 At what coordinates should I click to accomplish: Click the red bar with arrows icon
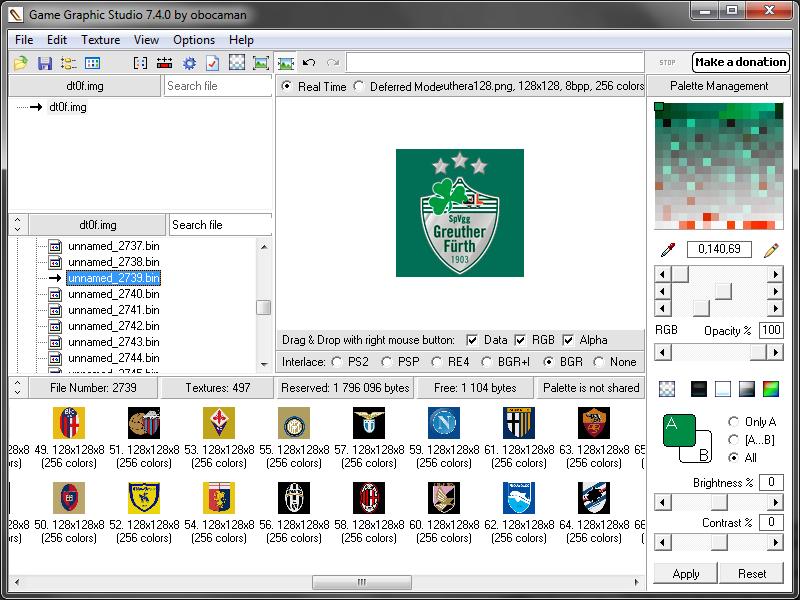tap(164, 63)
